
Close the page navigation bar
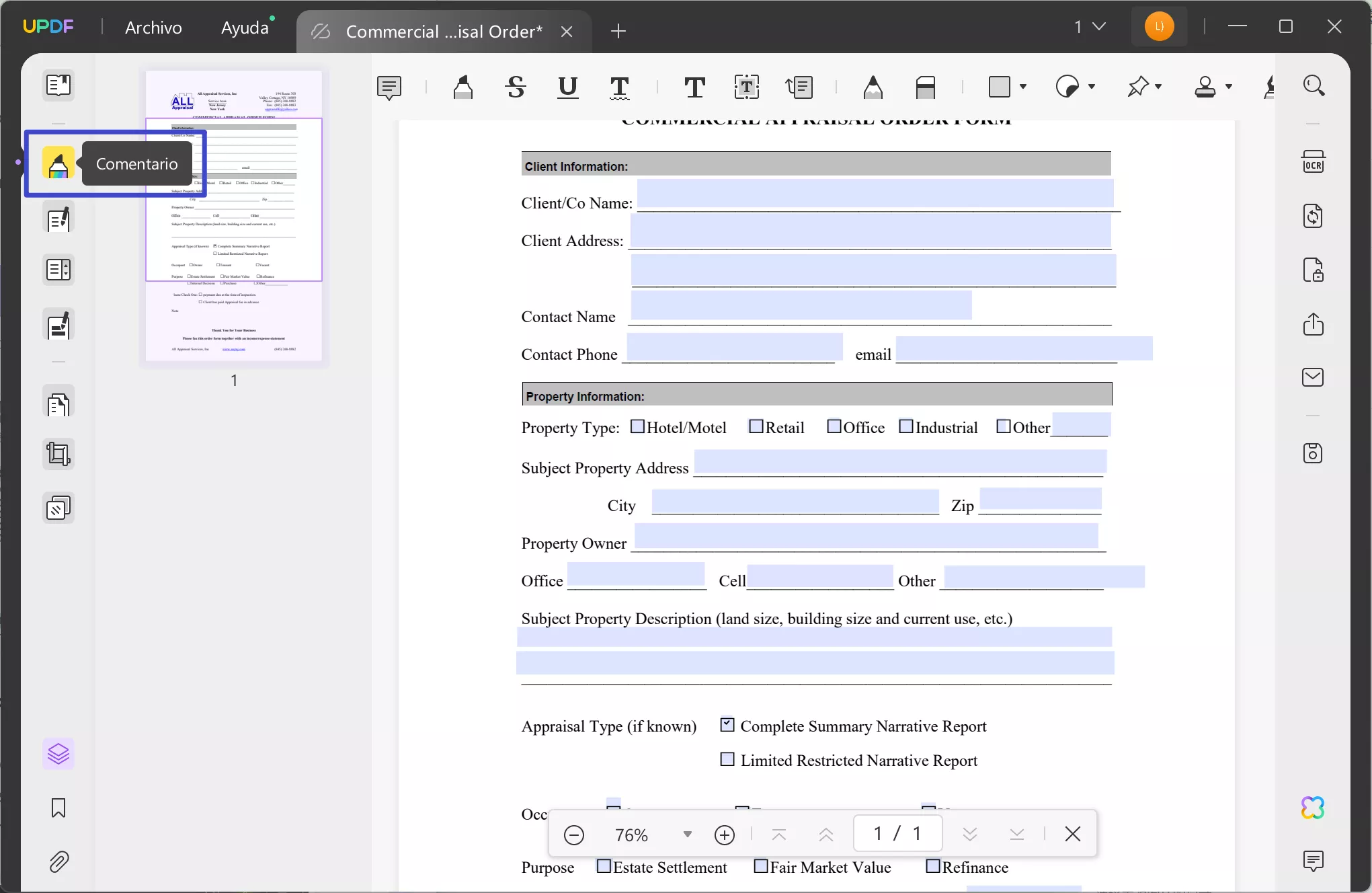1073,834
